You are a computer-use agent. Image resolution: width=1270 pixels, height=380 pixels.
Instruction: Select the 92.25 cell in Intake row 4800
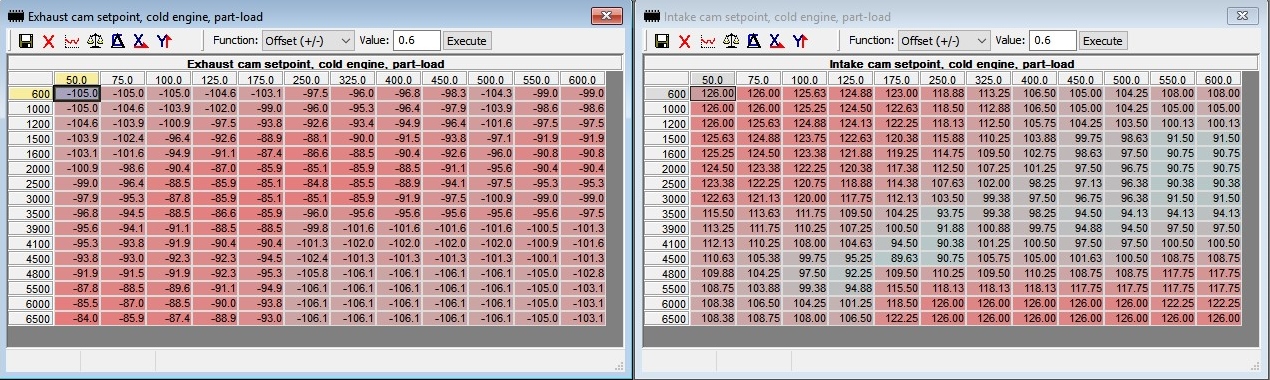coord(851,273)
